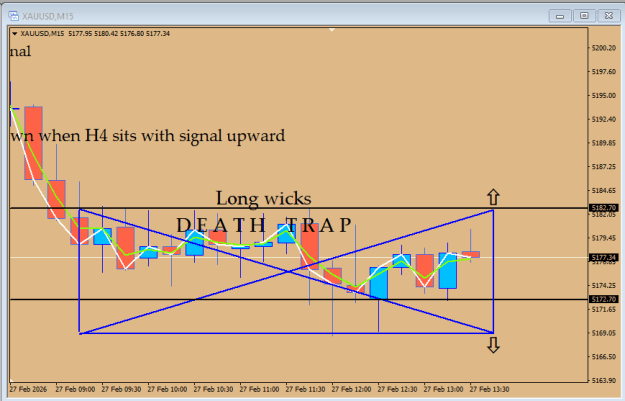Click the 5171.65 price scale label
Viewport: 625px width, 401px height.
[604, 309]
